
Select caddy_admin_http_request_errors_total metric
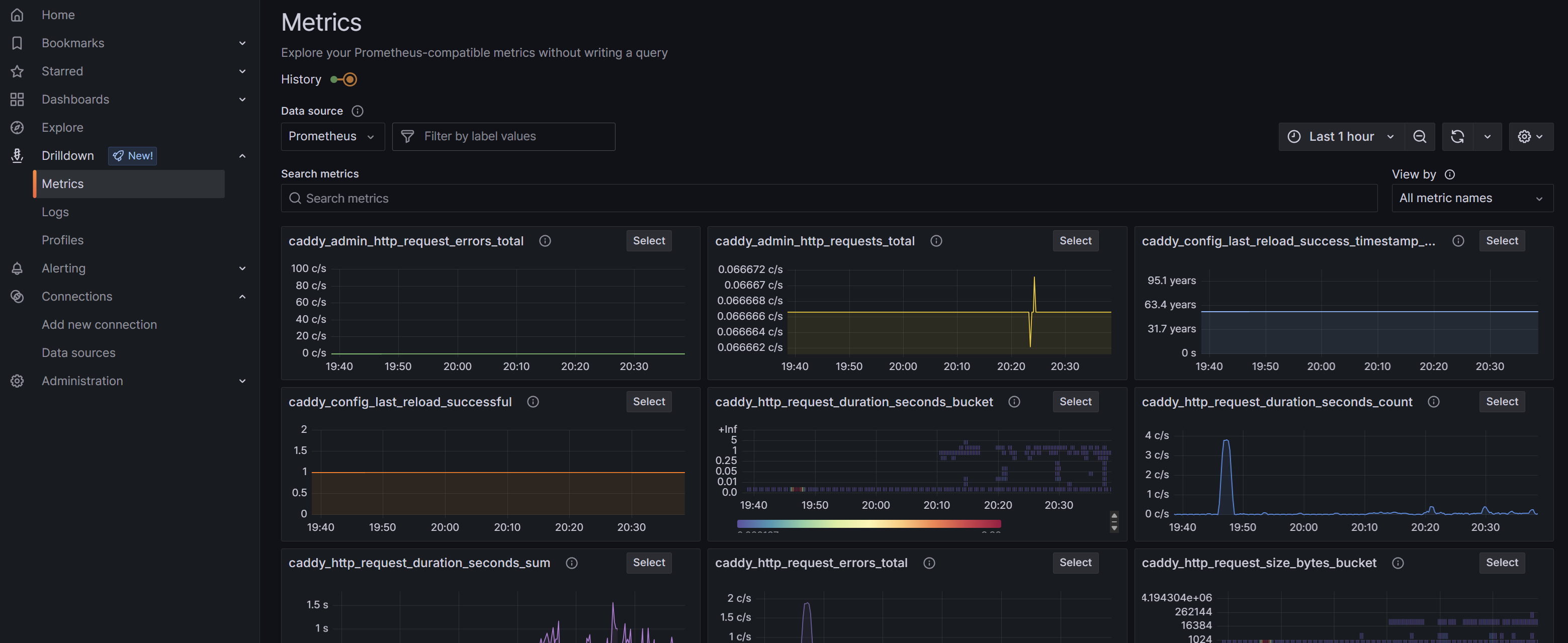(649, 241)
